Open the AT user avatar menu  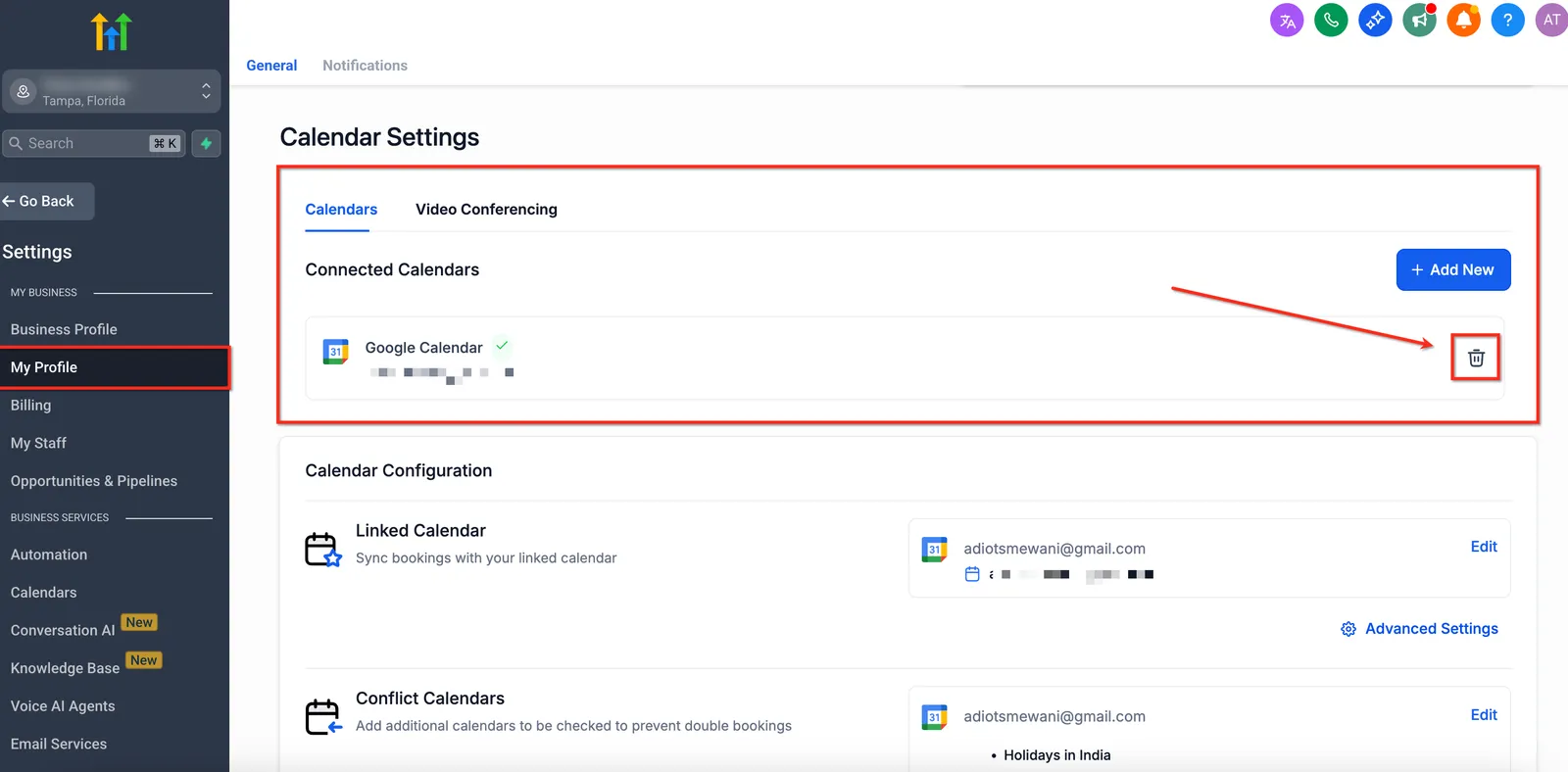[1552, 20]
